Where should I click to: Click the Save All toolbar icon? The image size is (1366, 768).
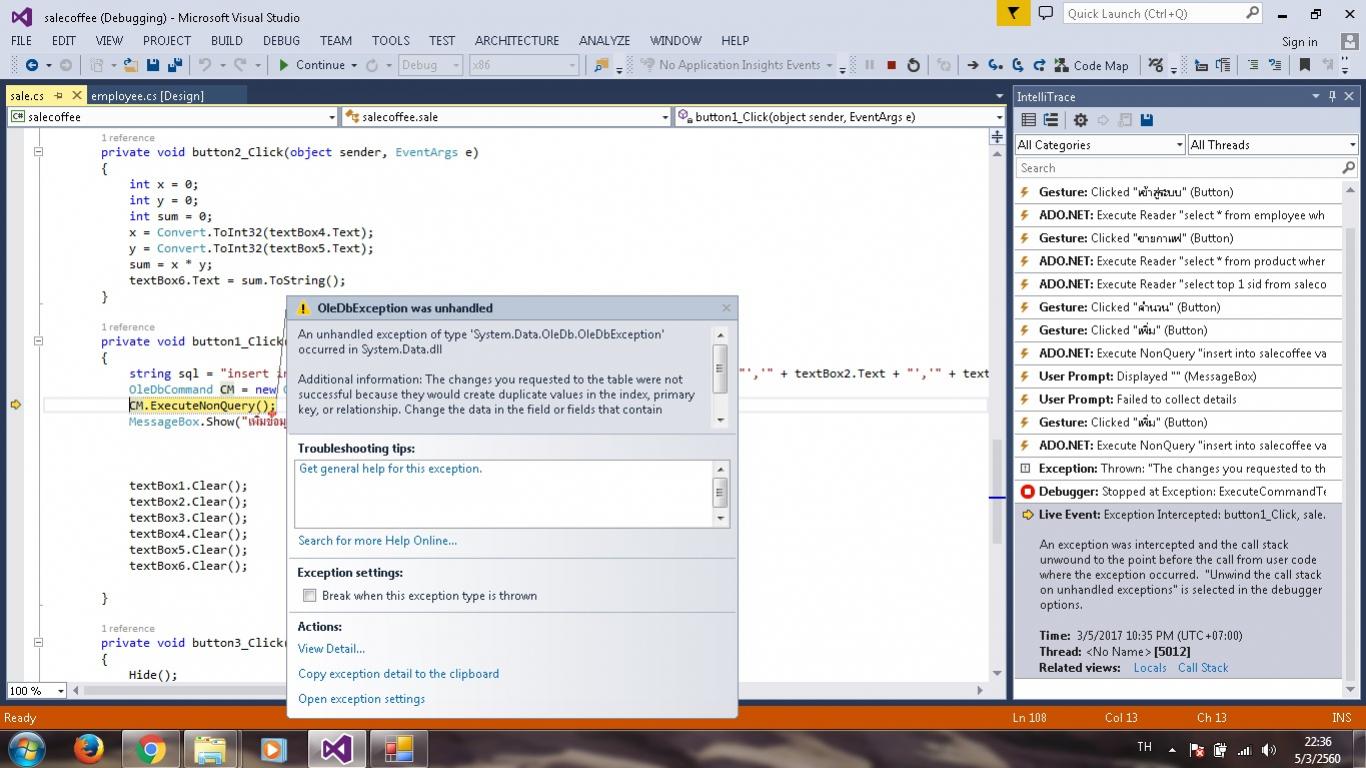click(x=174, y=65)
